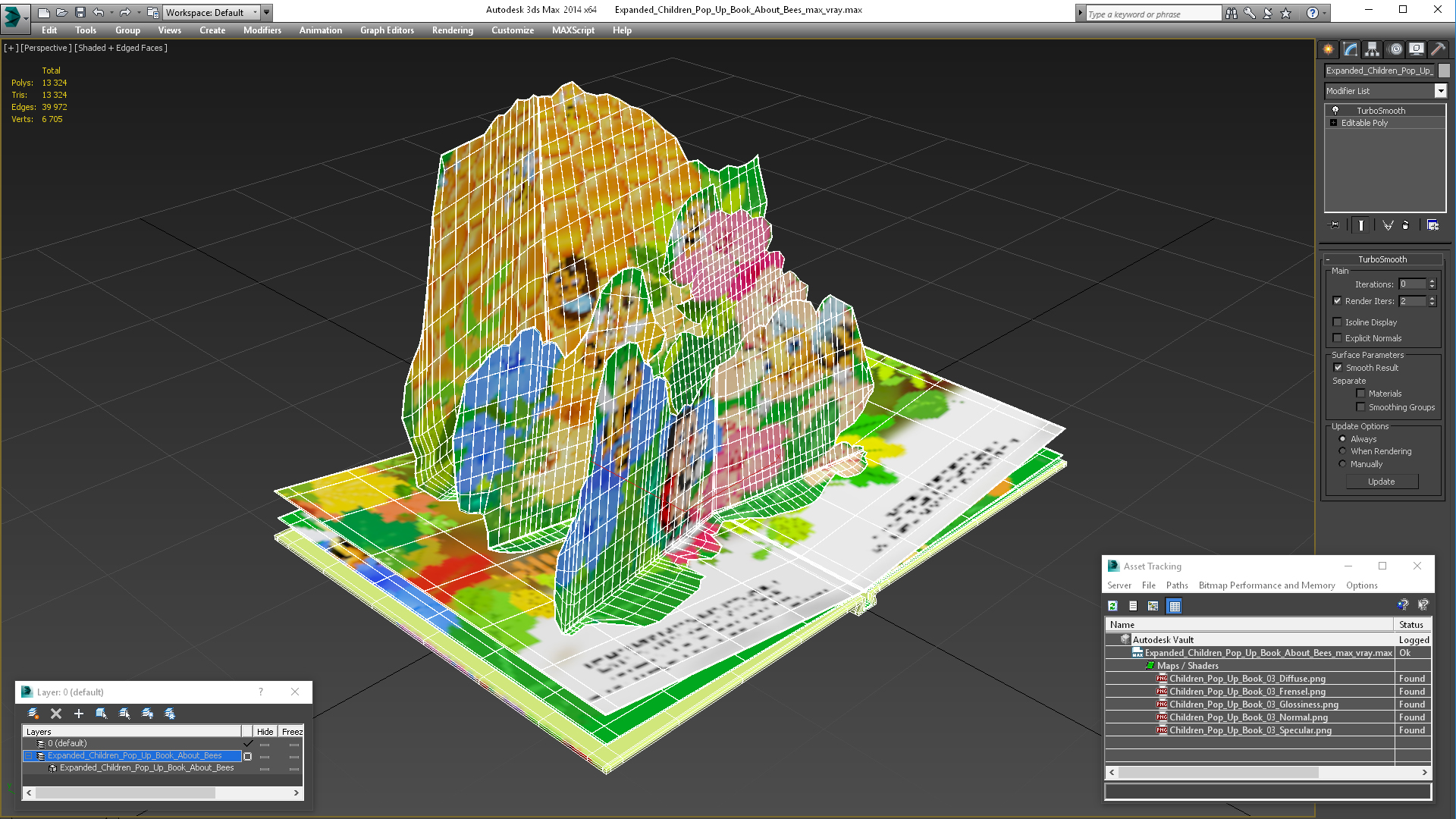The image size is (1456, 819).
Task: Click the Perspective viewport label
Action: click(x=46, y=48)
